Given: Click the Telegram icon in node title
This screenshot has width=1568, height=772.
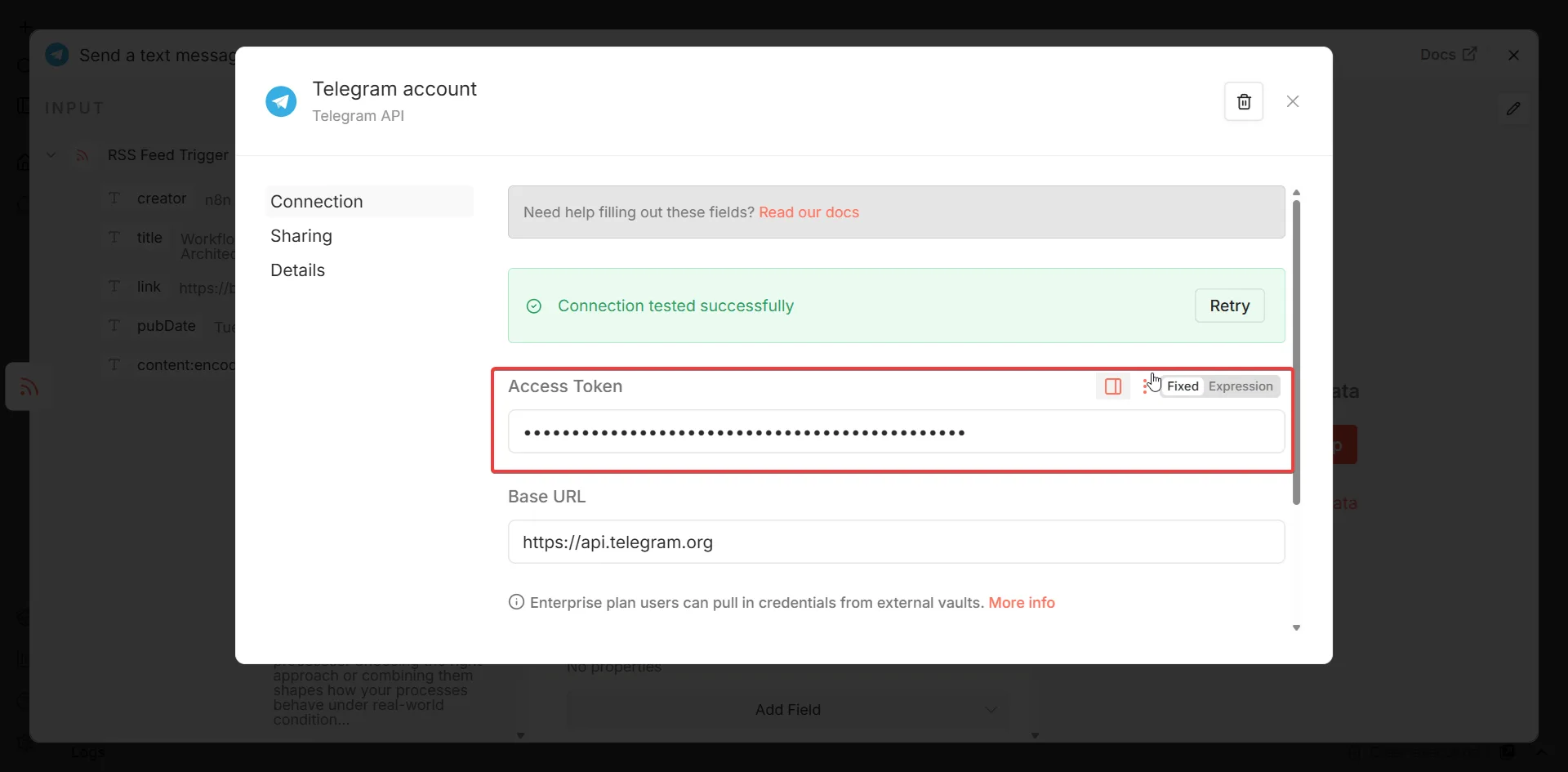Looking at the screenshot, I should [57, 55].
